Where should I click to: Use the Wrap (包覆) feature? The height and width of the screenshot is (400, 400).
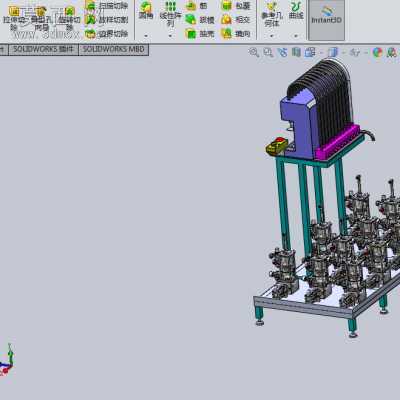(x=236, y=6)
